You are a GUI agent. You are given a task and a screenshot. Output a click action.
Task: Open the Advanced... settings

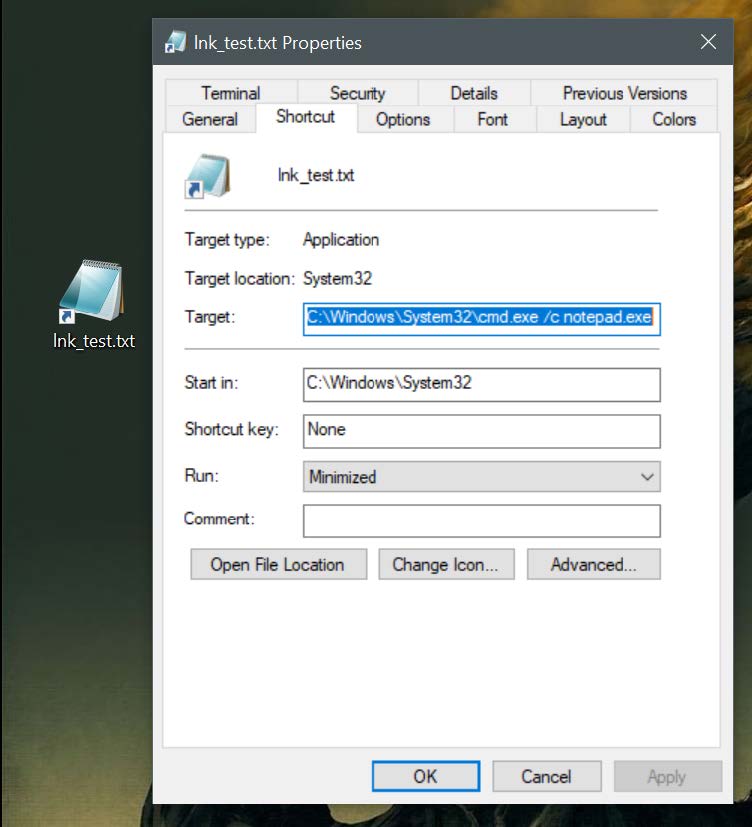click(x=593, y=564)
